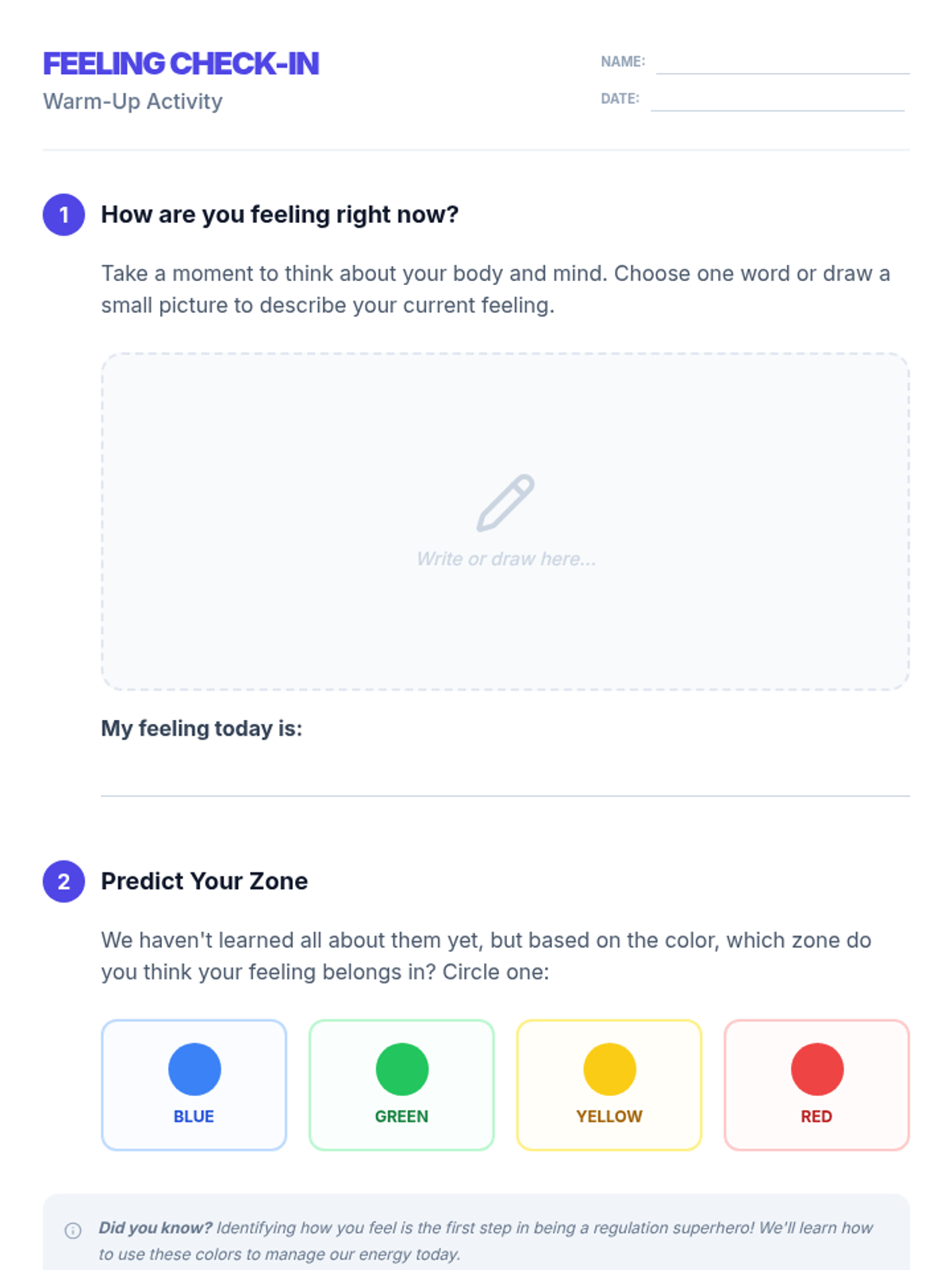Choose the GREEN zone label
952x1270 pixels.
(x=401, y=1116)
